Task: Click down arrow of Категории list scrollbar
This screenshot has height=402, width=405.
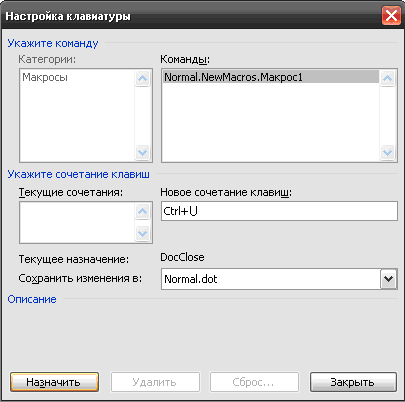Action: click(143, 153)
